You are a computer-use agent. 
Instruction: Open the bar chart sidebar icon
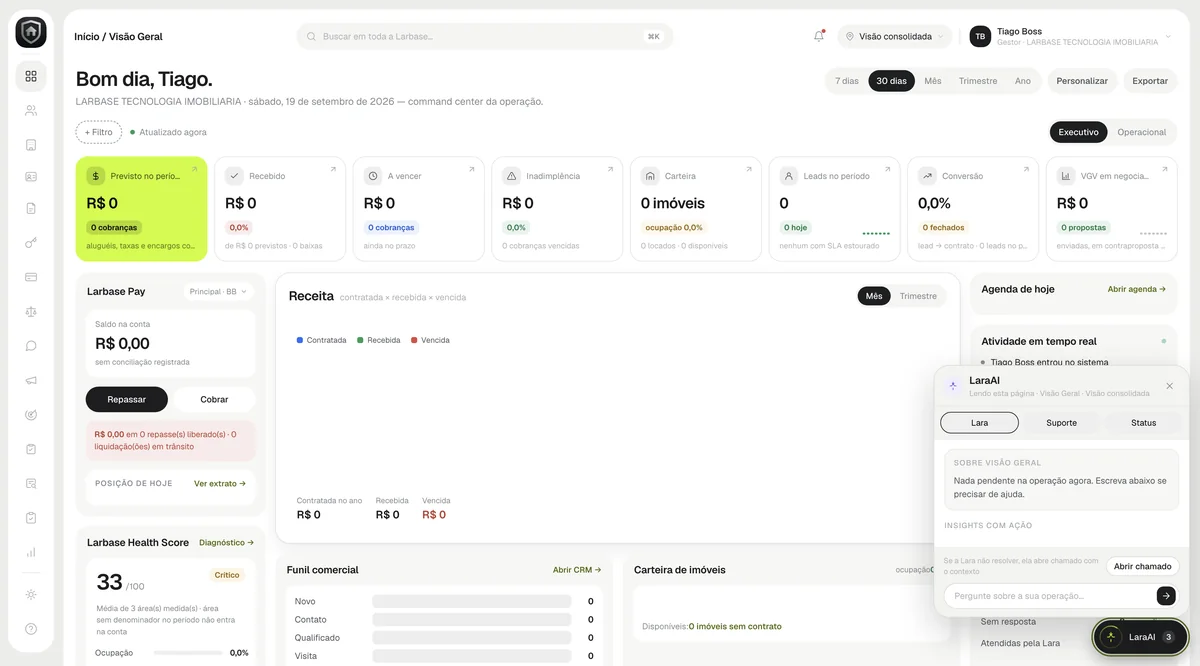[31, 552]
